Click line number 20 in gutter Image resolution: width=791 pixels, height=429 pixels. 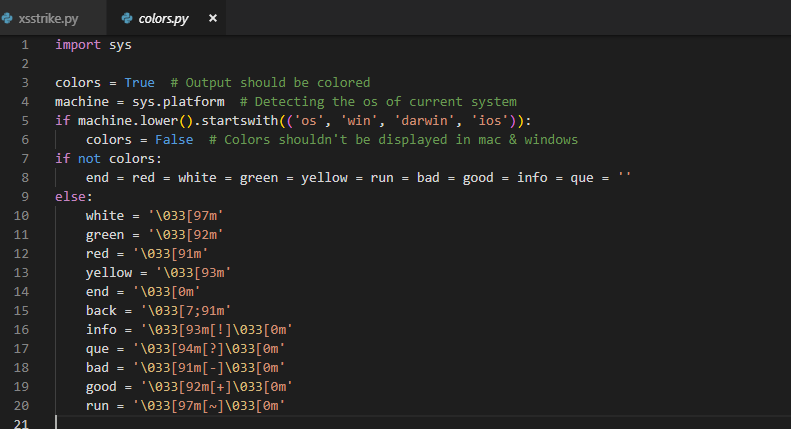click(21, 406)
